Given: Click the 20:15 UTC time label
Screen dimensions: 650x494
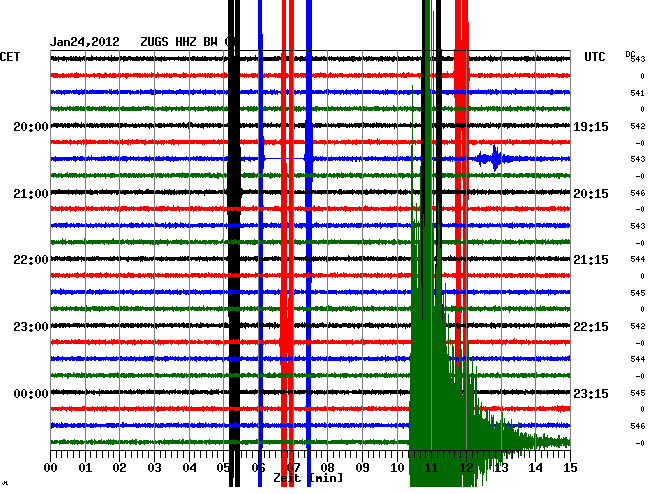Looking at the screenshot, I should [591, 194].
